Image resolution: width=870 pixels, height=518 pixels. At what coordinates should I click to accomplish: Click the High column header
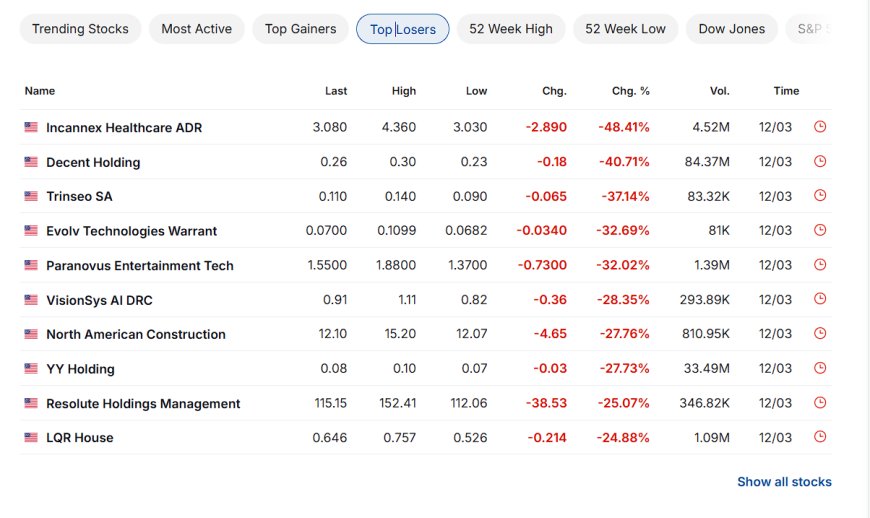coord(403,91)
